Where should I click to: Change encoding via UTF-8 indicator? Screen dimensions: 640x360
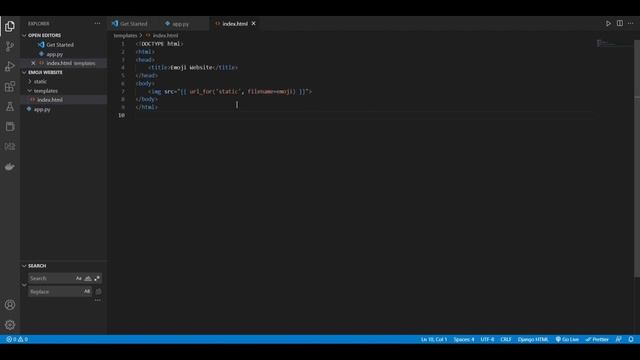487,340
